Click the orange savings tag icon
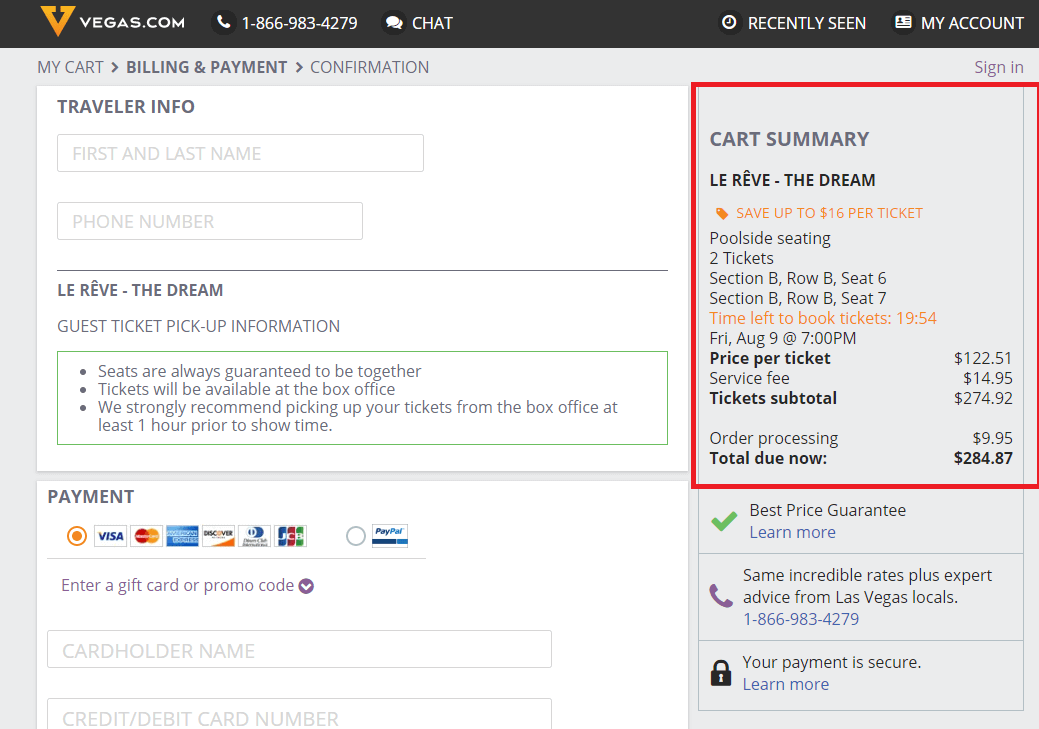This screenshot has height=729, width=1039. click(x=722, y=213)
